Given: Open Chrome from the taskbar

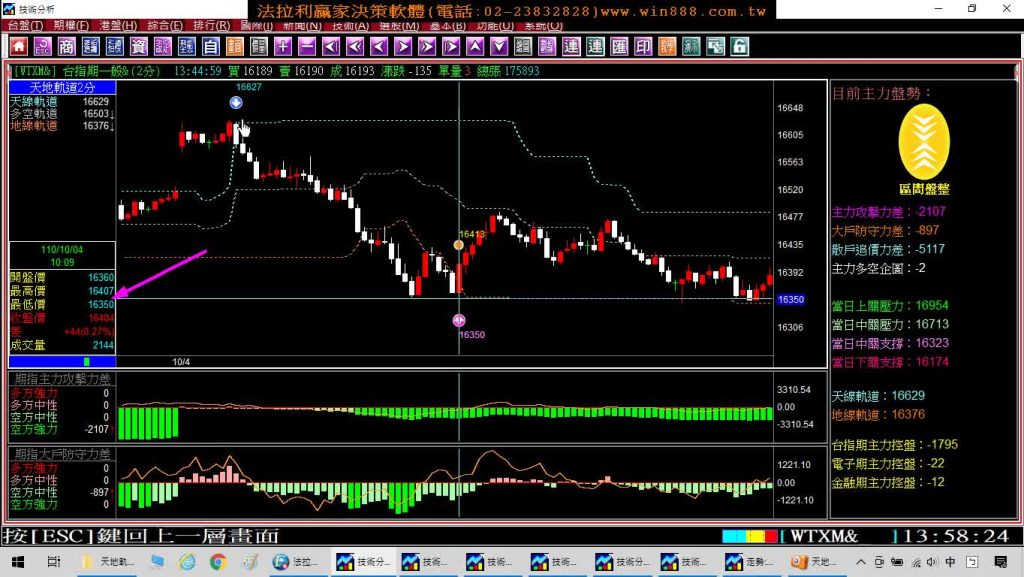Looking at the screenshot, I should (x=217, y=562).
